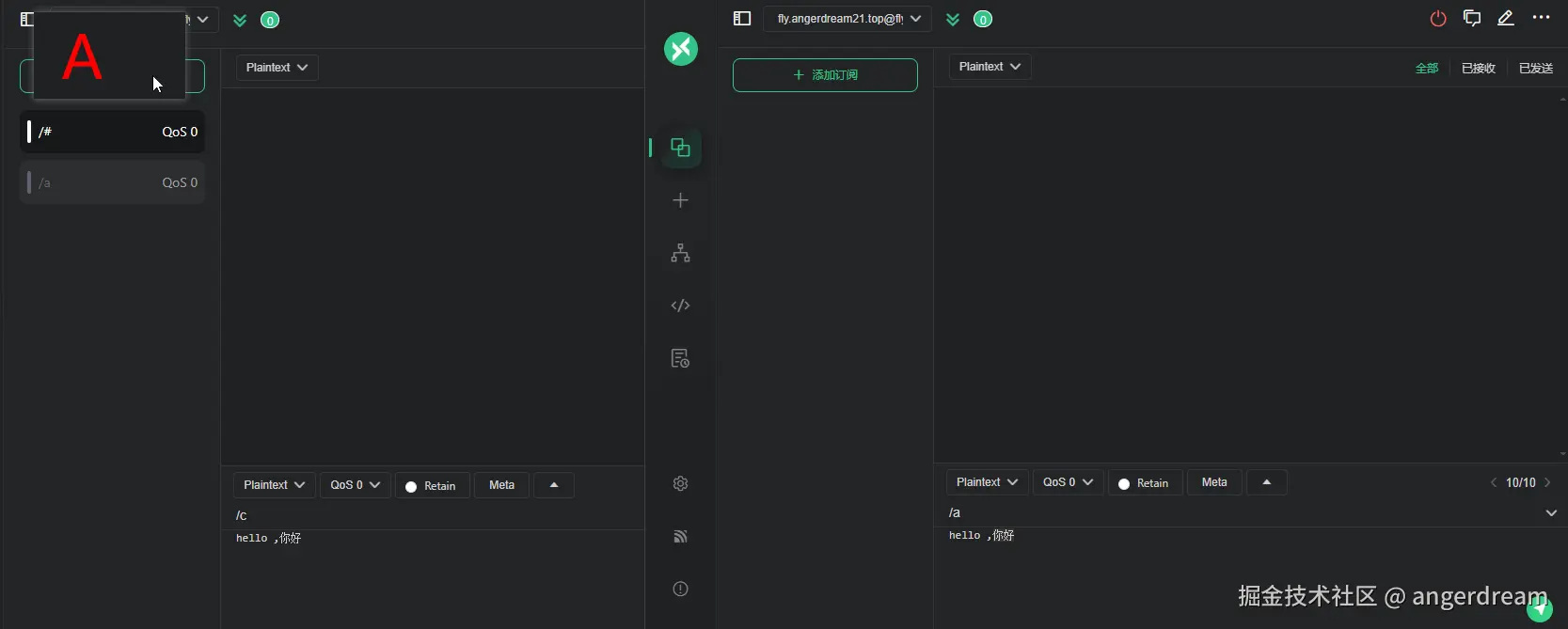
Task: Open payload Plaintext dropdown above /c topic
Action: [x=274, y=485]
